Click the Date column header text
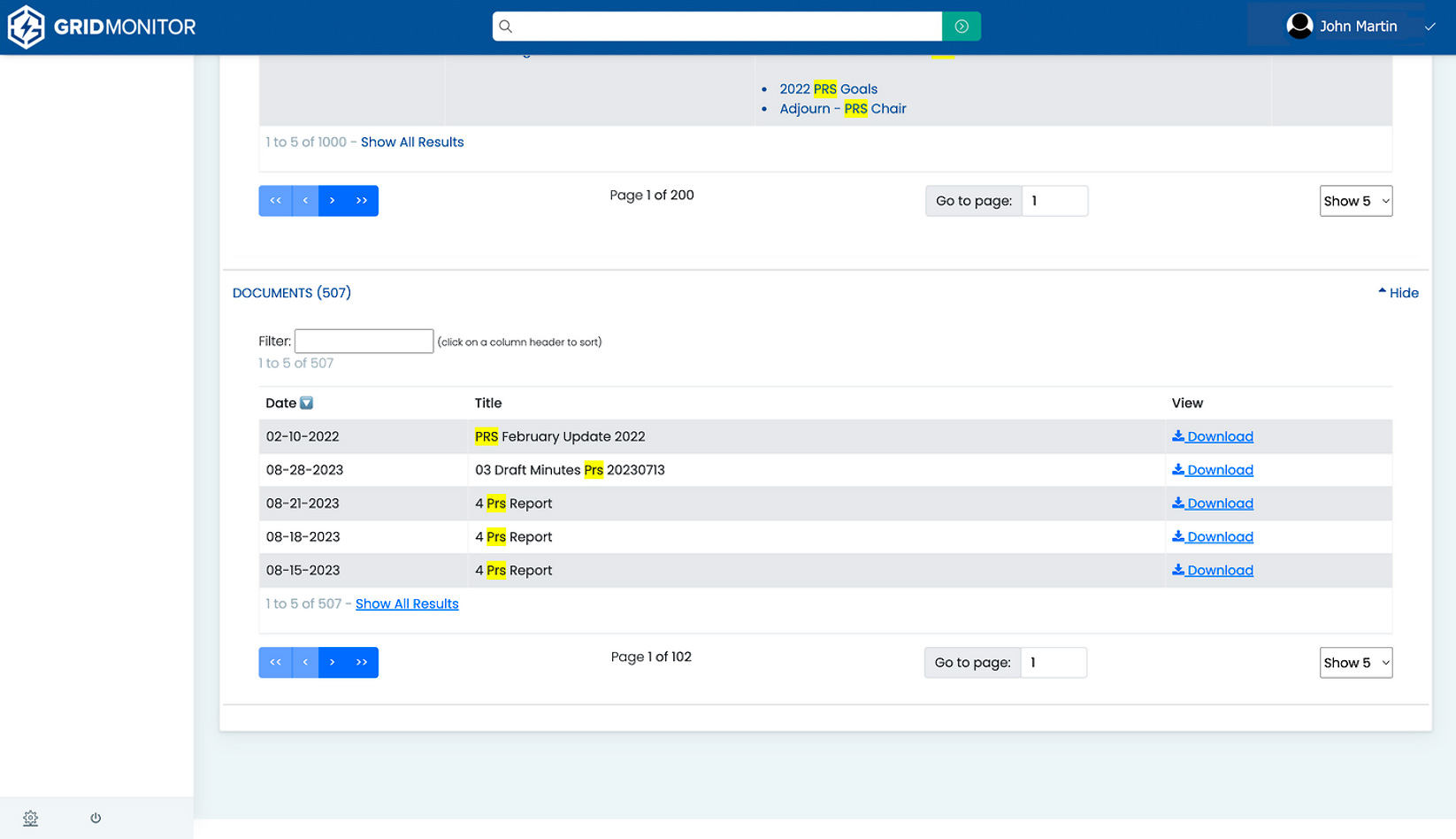Viewport: 1456px width, 839px height. click(x=280, y=403)
